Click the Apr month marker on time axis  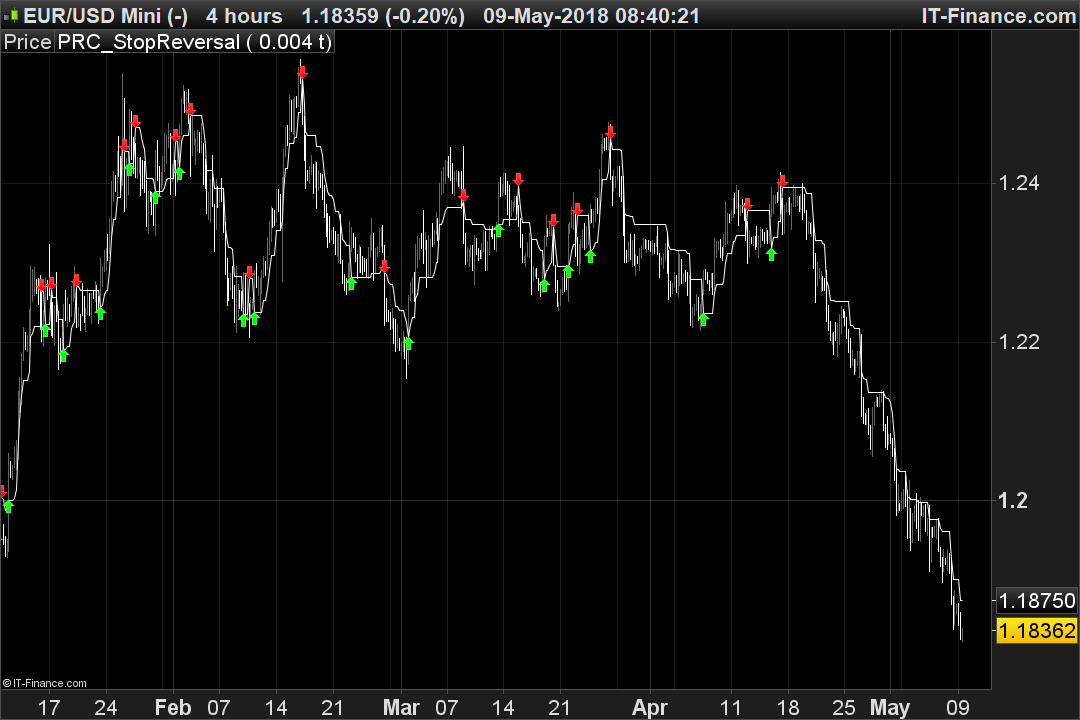click(650, 708)
